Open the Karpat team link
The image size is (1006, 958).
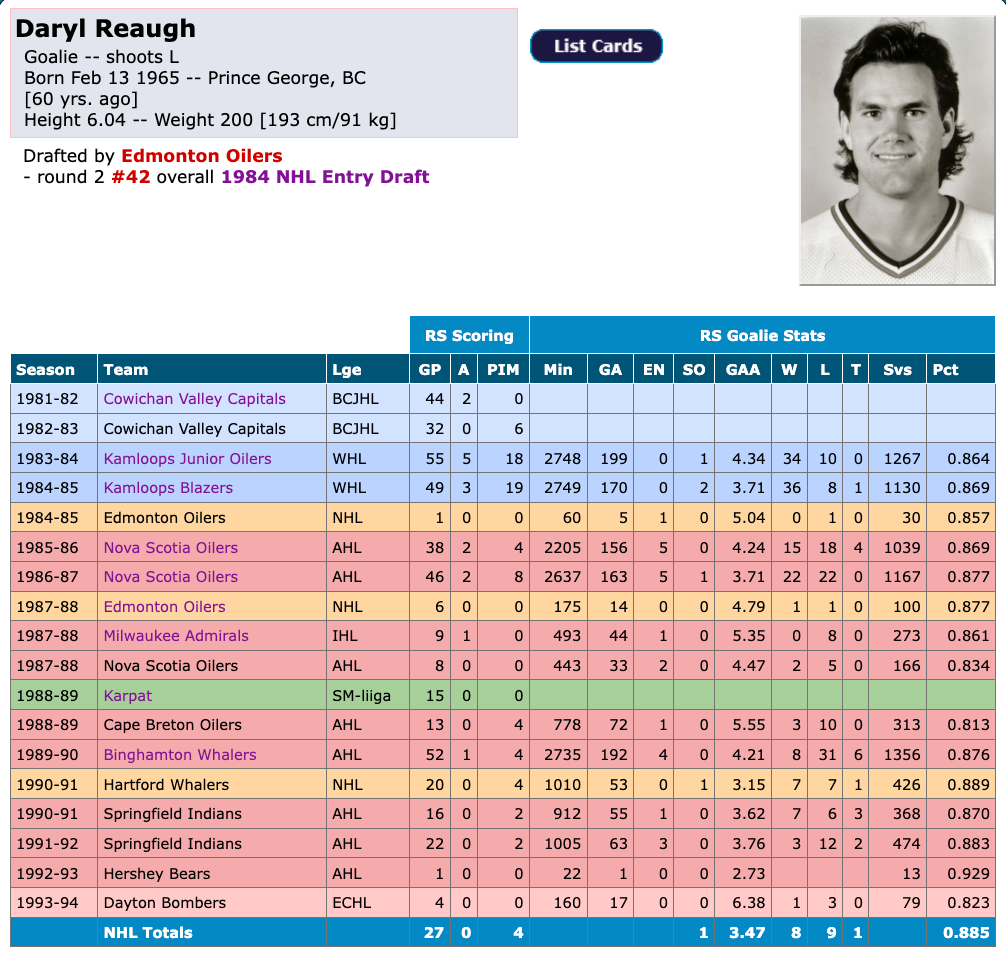(128, 696)
